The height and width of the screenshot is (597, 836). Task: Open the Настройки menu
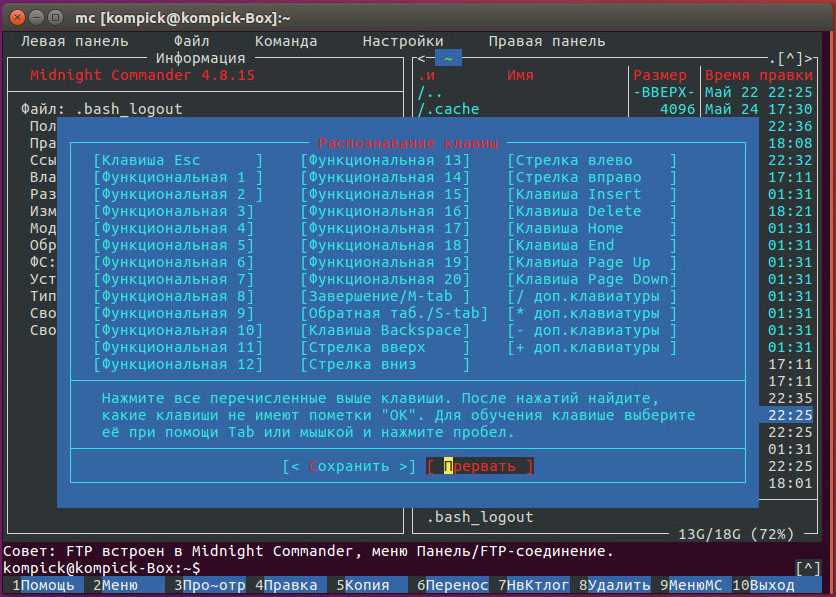click(403, 41)
